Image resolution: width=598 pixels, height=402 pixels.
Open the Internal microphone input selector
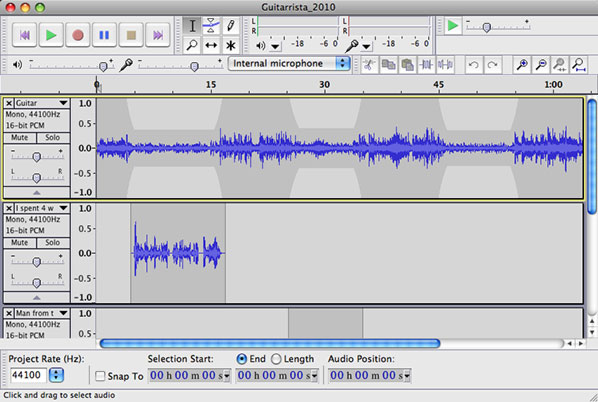pos(289,63)
